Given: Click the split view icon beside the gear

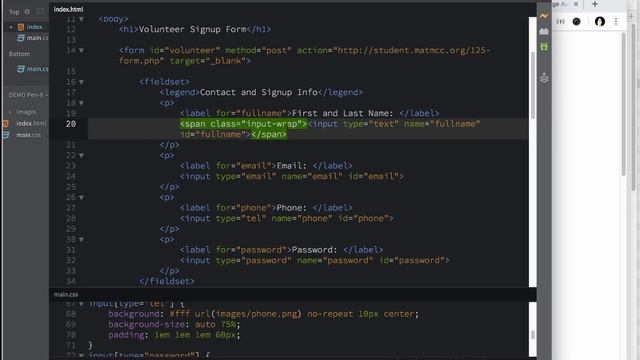Looking at the screenshot, I should pyautogui.click(x=40, y=12).
